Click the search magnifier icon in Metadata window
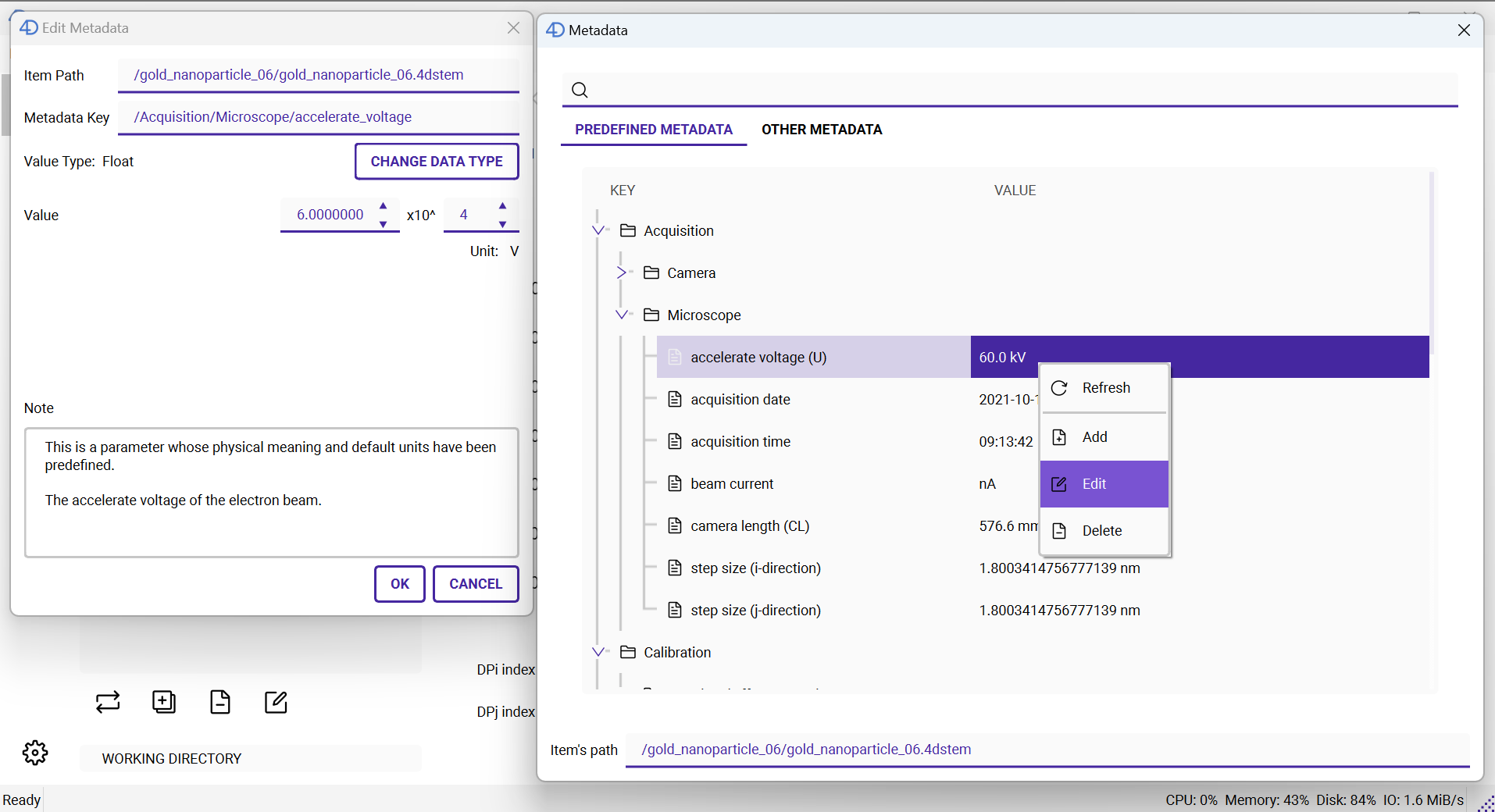1495x812 pixels. coord(580,90)
